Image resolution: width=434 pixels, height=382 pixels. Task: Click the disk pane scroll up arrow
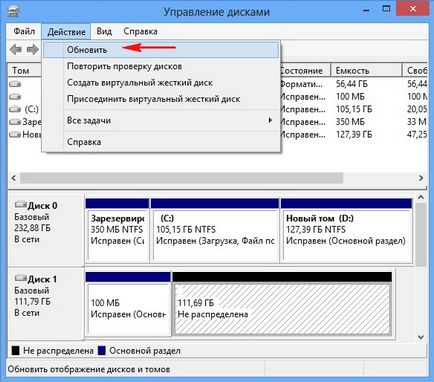pyautogui.click(x=421, y=197)
